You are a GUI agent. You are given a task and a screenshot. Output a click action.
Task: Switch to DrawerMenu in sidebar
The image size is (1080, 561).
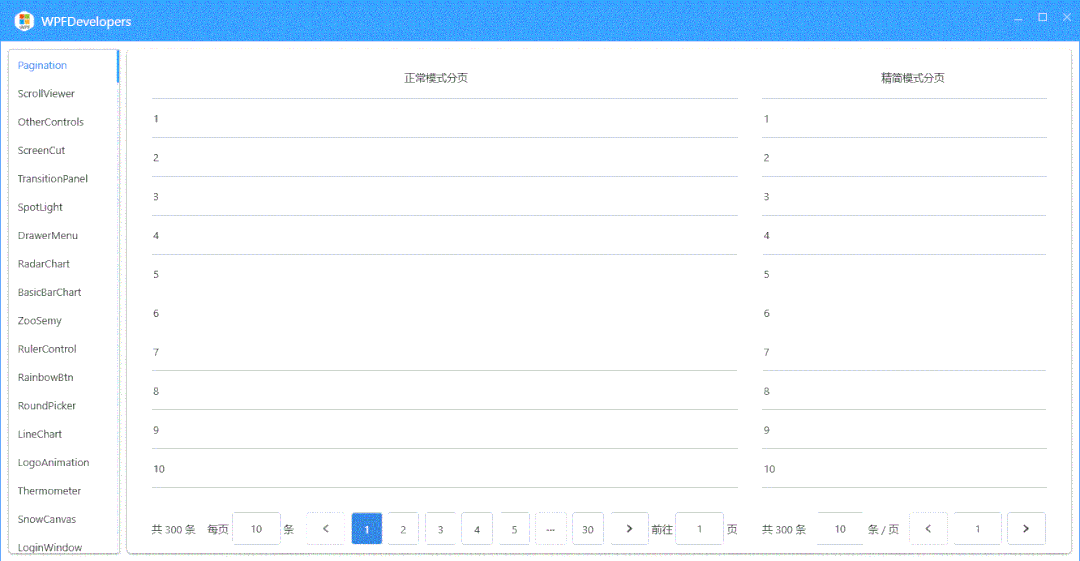(47, 236)
